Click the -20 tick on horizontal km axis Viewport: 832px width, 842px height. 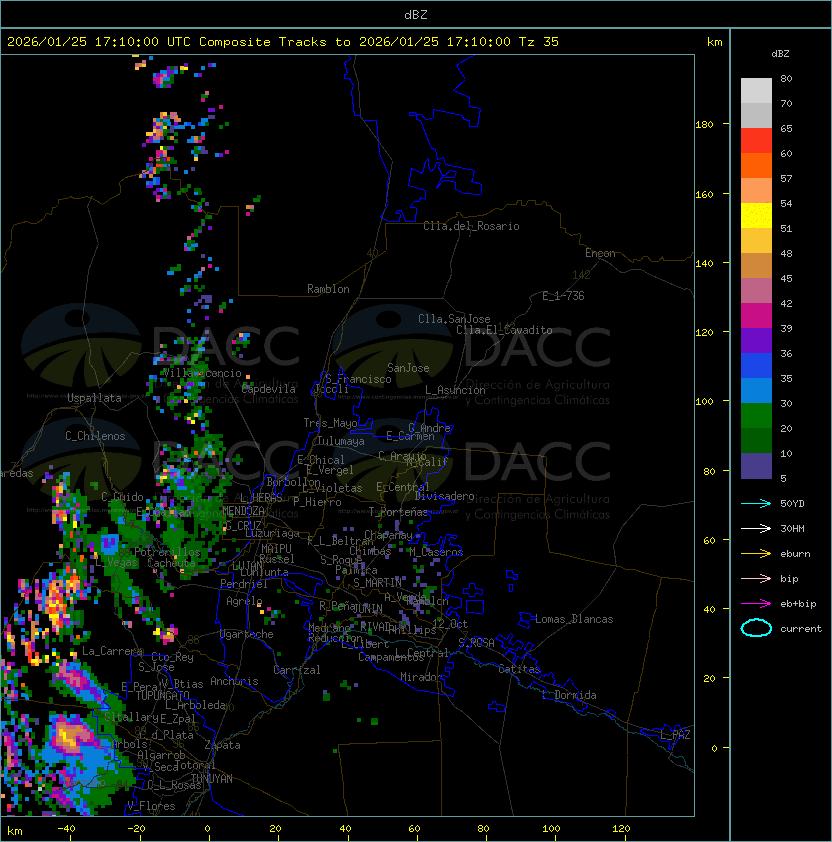[x=136, y=829]
